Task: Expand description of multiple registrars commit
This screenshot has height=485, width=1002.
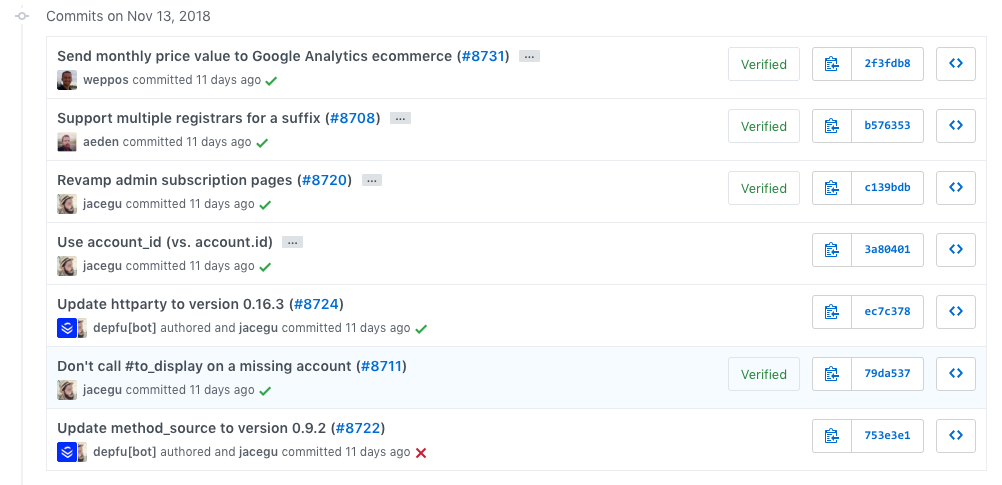Action: click(x=400, y=119)
